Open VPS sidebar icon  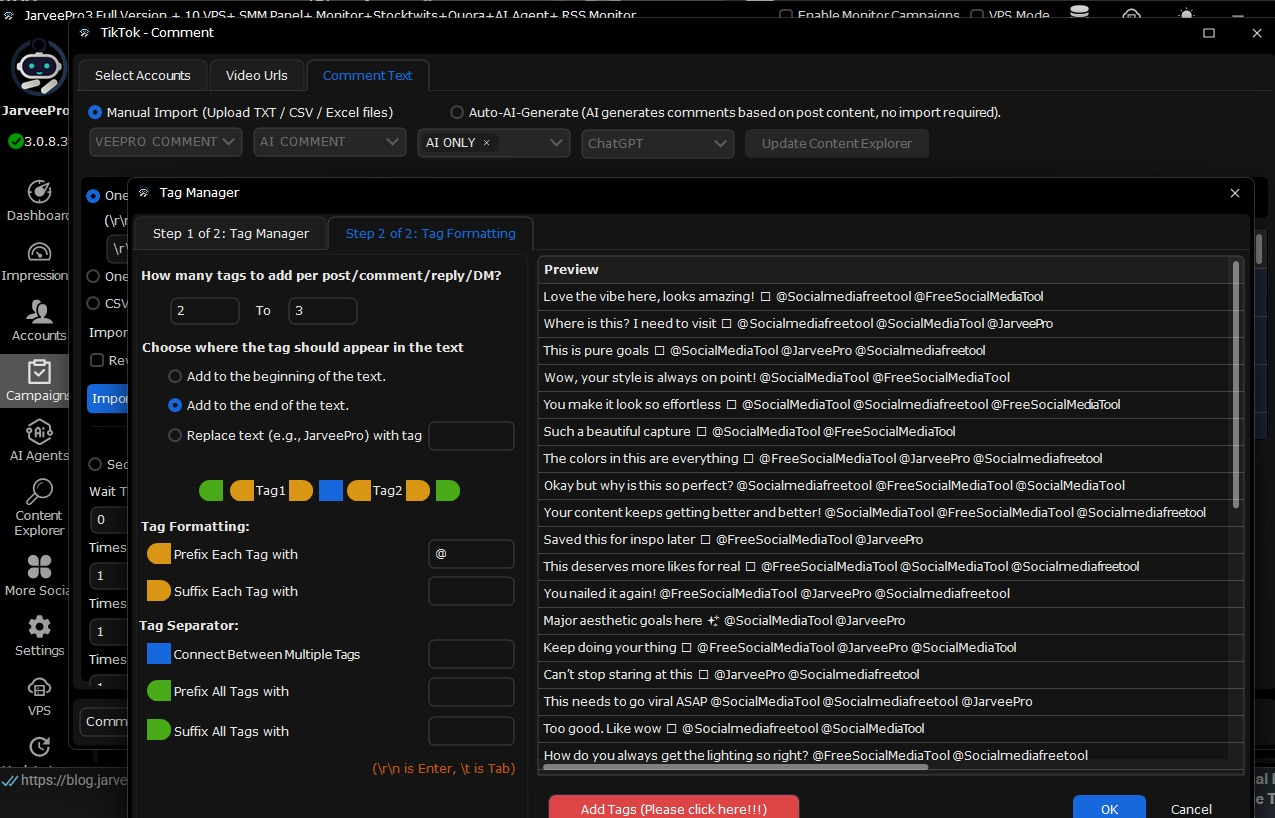[39, 688]
